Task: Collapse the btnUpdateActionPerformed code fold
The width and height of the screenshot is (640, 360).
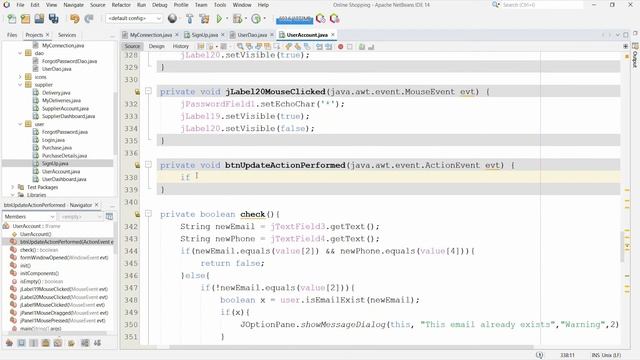Action: (149, 164)
